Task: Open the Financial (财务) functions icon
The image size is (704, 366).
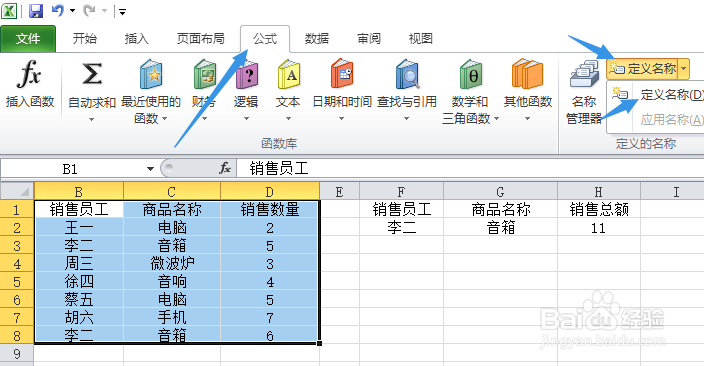Action: (x=204, y=74)
